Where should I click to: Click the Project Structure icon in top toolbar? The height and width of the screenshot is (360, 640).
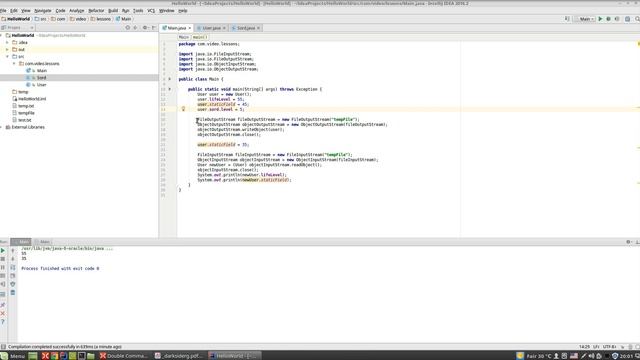pos(627,19)
